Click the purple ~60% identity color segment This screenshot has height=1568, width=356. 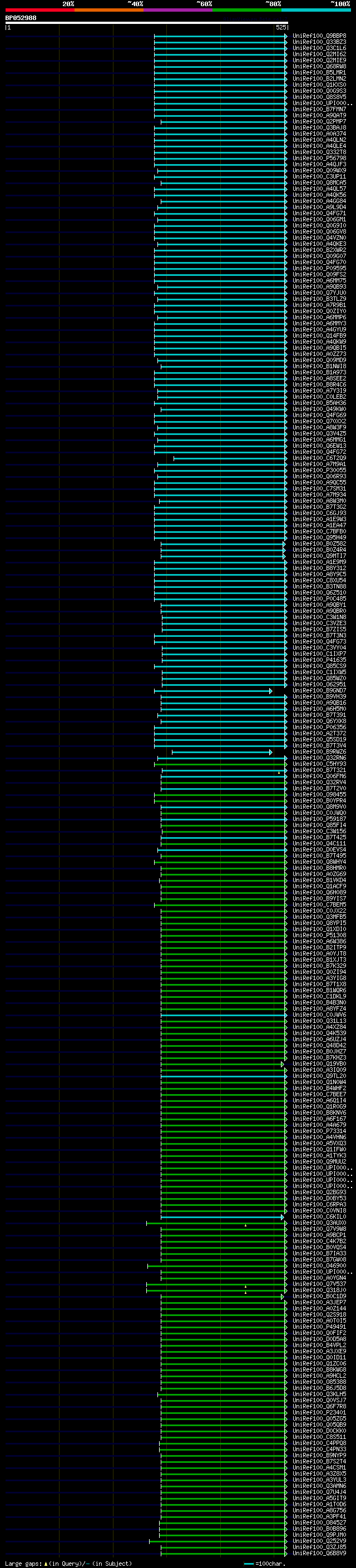[x=177, y=10]
